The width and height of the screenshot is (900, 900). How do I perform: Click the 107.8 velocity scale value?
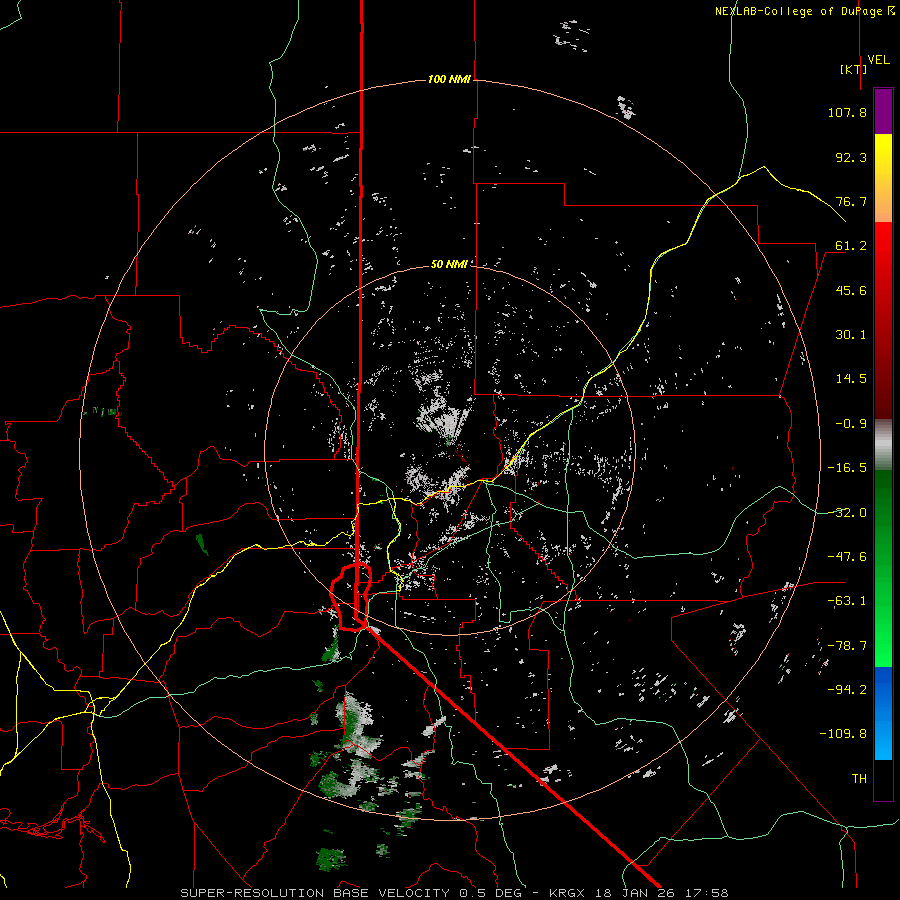click(847, 112)
